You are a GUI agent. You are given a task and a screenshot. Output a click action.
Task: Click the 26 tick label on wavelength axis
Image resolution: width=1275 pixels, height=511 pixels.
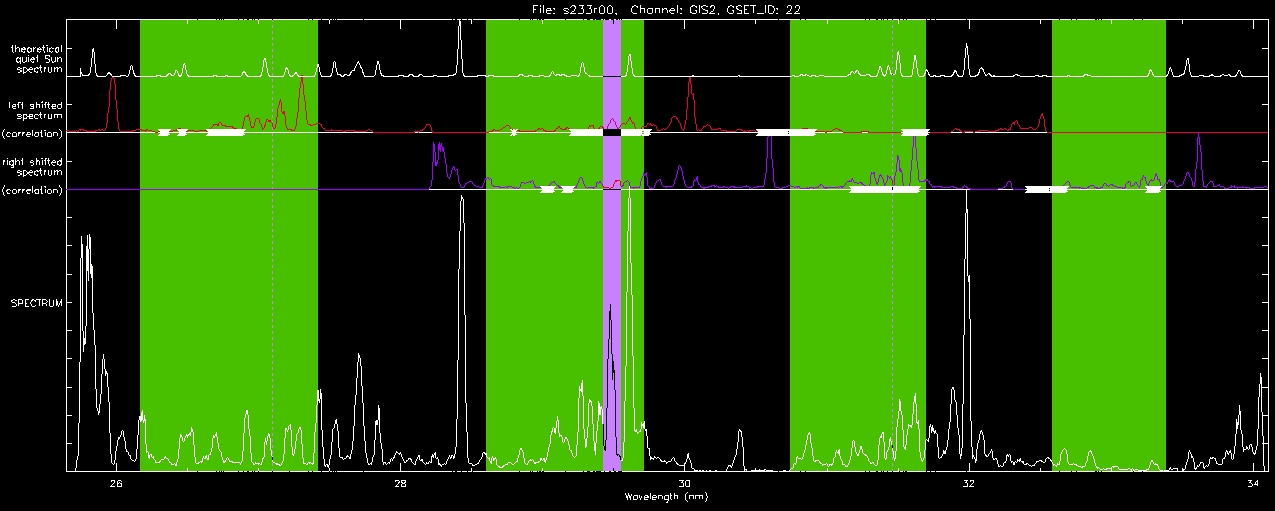[116, 484]
